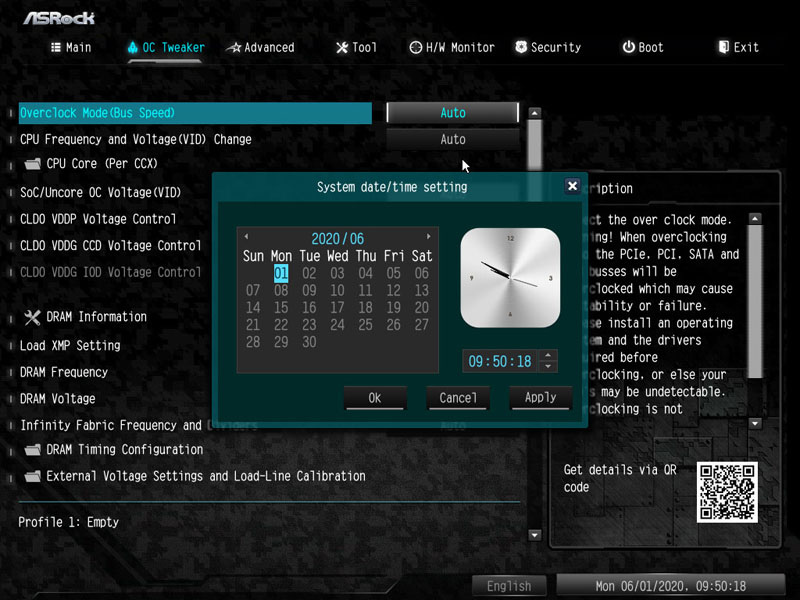Open DRAM Timing Configuration folder
The image size is (800, 600).
[114, 449]
